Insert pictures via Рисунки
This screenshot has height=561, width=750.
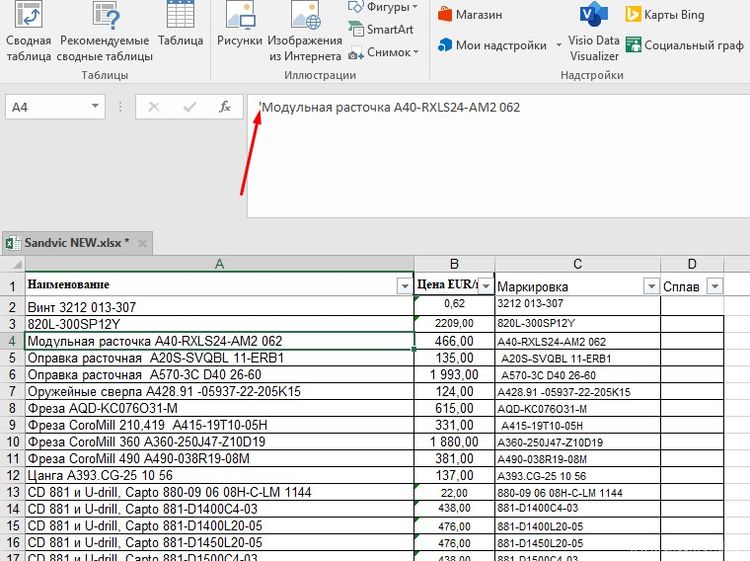coord(240,24)
